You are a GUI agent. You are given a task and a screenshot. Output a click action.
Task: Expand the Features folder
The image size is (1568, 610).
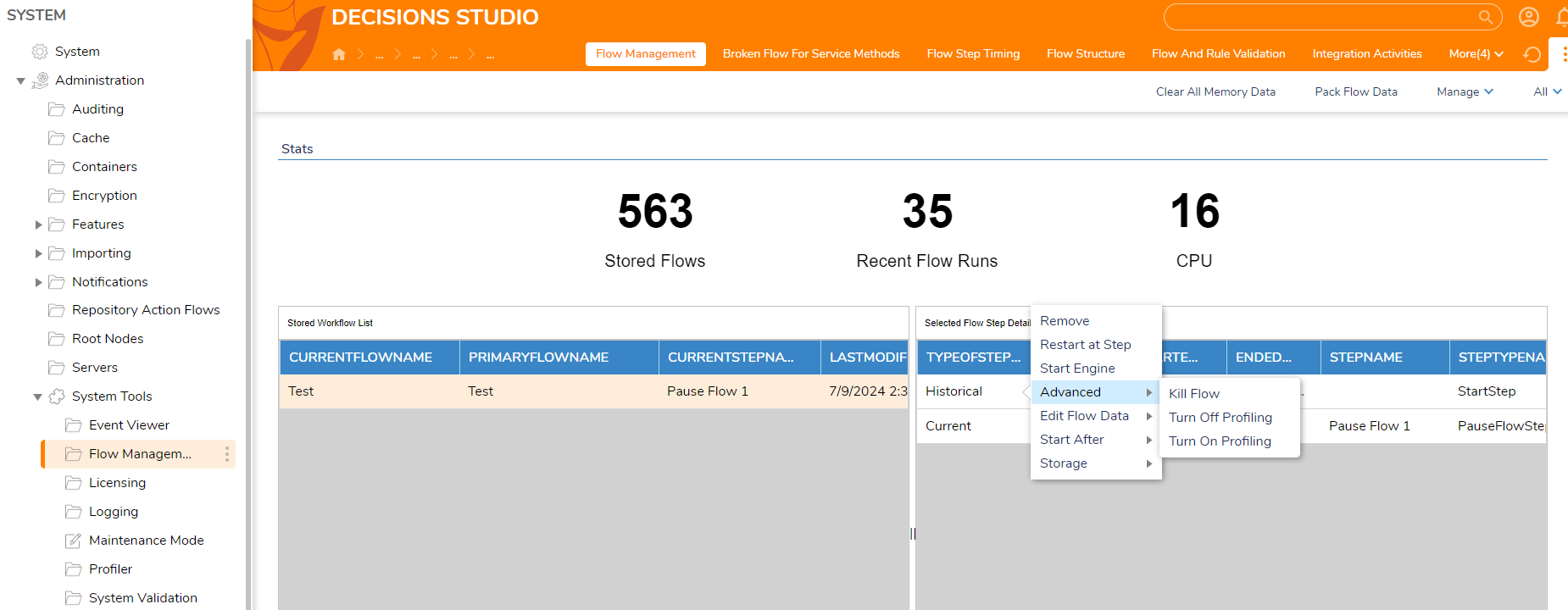[38, 225]
